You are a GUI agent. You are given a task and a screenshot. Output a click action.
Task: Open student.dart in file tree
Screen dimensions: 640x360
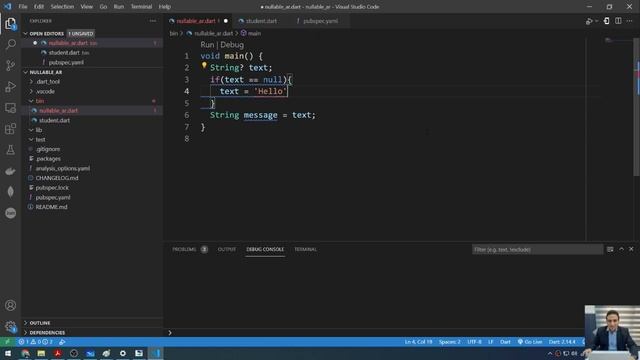(54, 120)
